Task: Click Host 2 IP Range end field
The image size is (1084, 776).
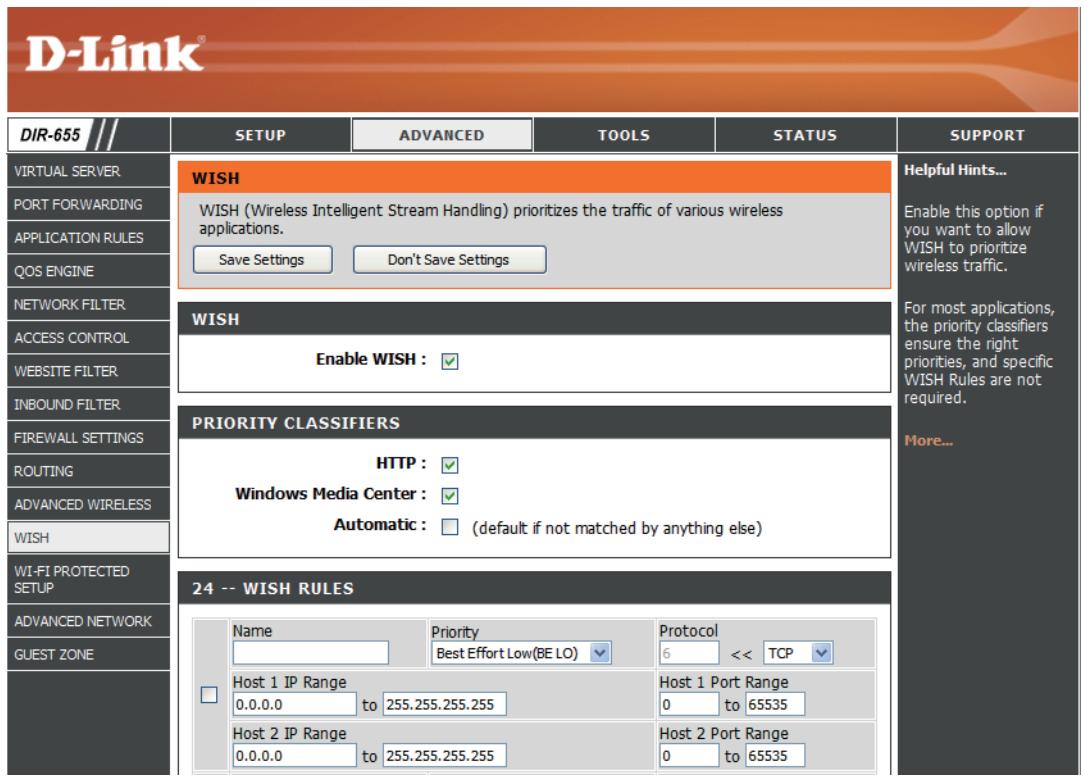Action: 445,755
